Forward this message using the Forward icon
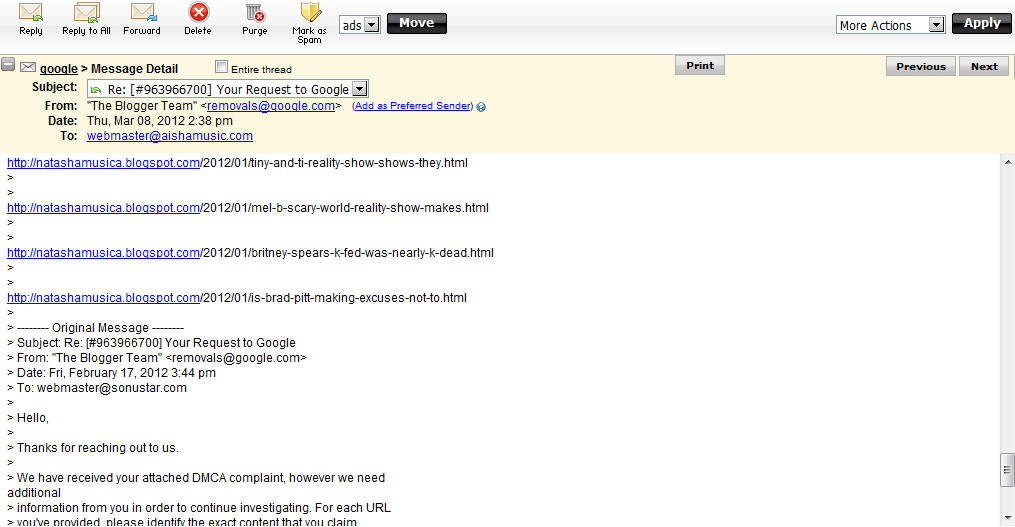 tap(142, 13)
